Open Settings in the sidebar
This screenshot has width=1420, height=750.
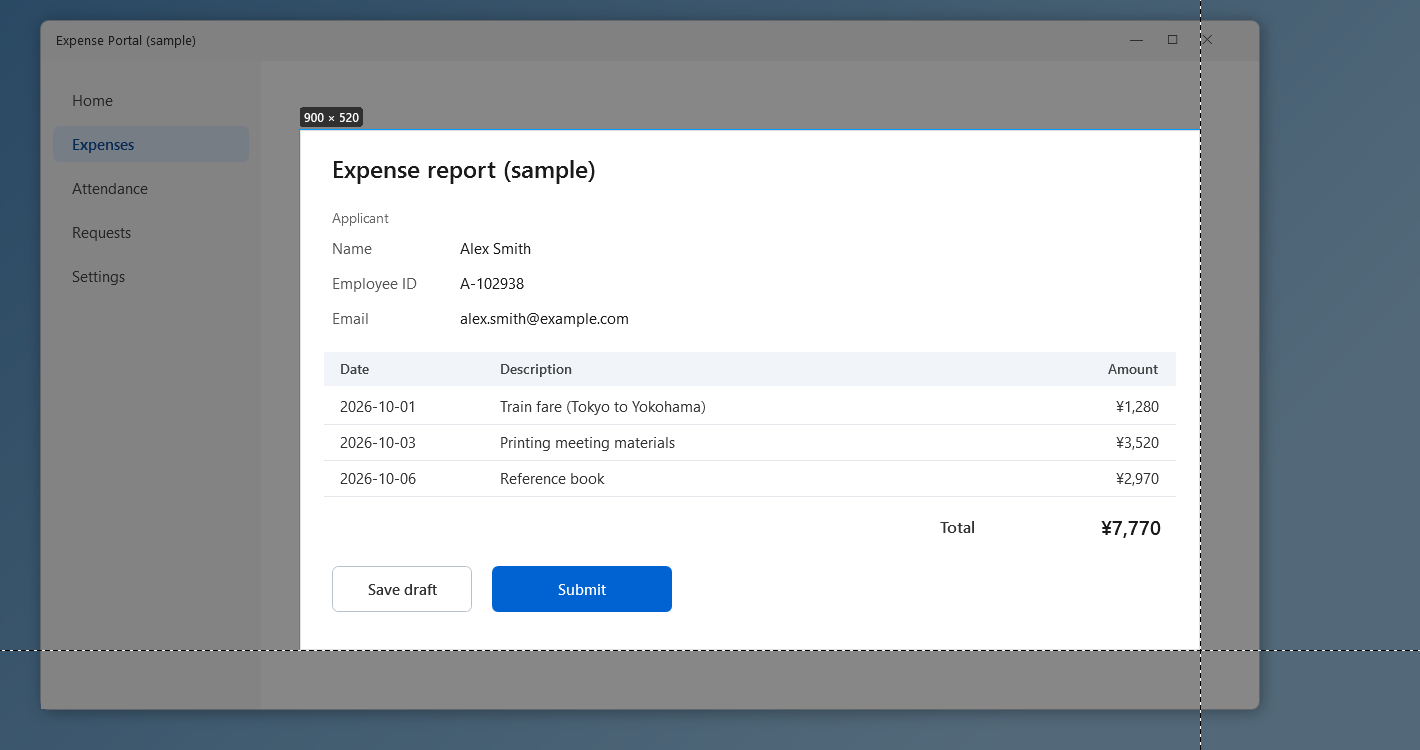click(x=151, y=277)
